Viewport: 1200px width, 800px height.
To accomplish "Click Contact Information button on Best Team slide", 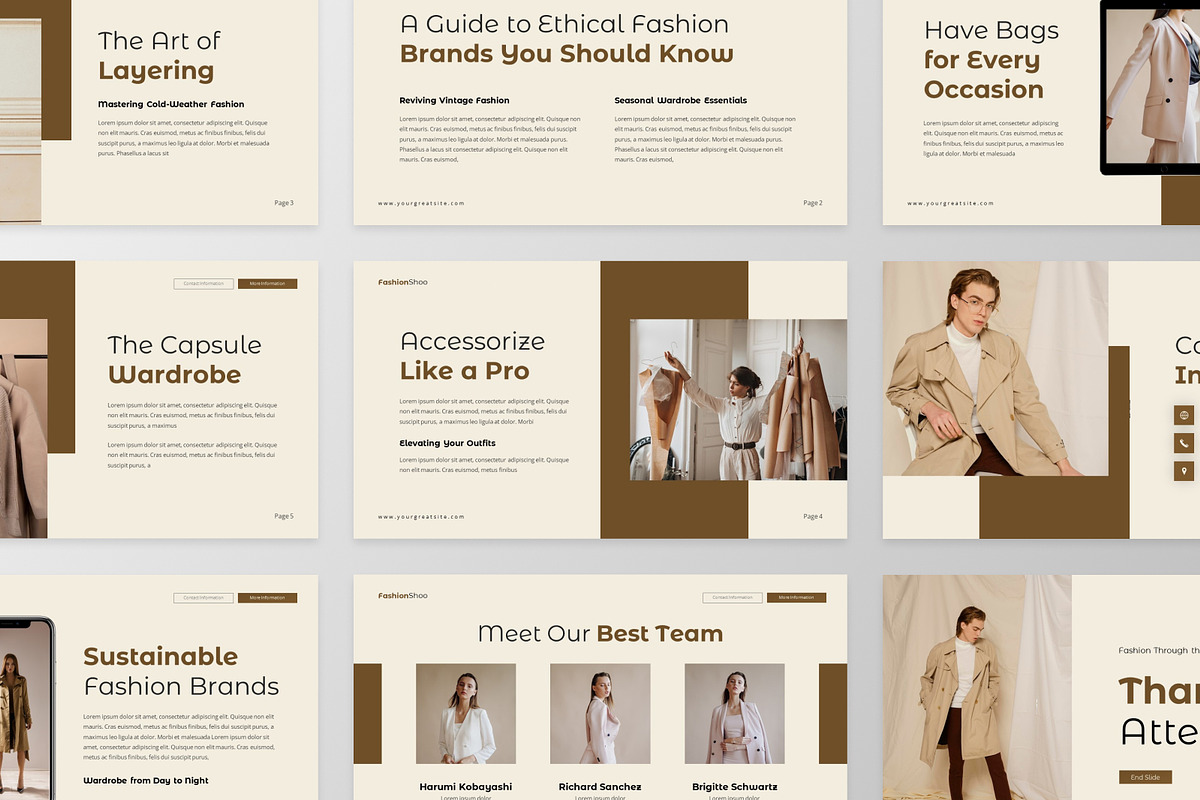I will (x=732, y=597).
